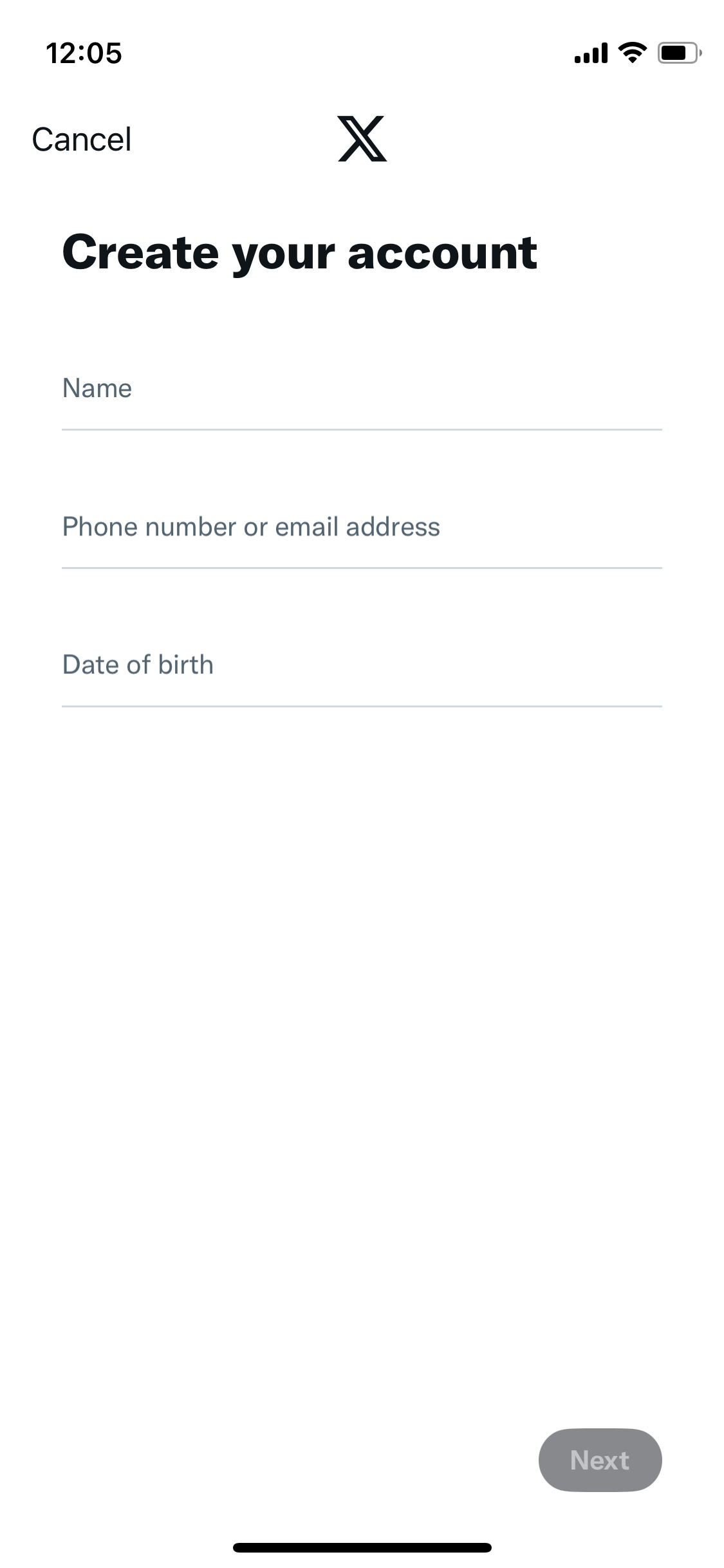Screen dimensions: 724x1568
Task: Tap the 'Create your account' heading
Action: 299,254
